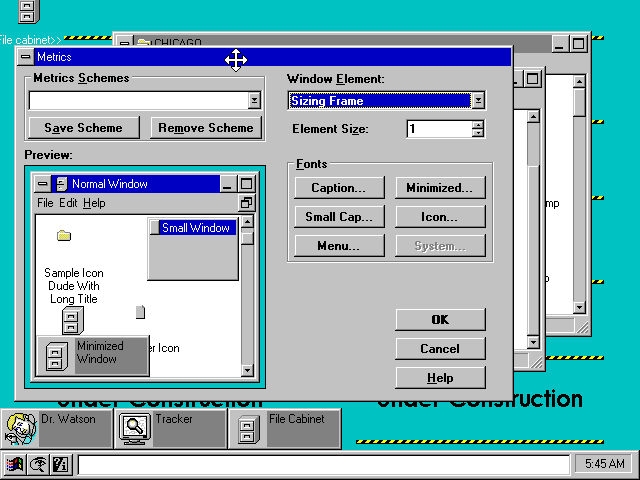Click the Small Window system box

(155, 228)
